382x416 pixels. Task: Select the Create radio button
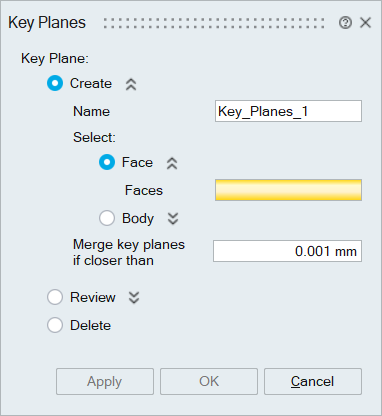(x=55, y=83)
